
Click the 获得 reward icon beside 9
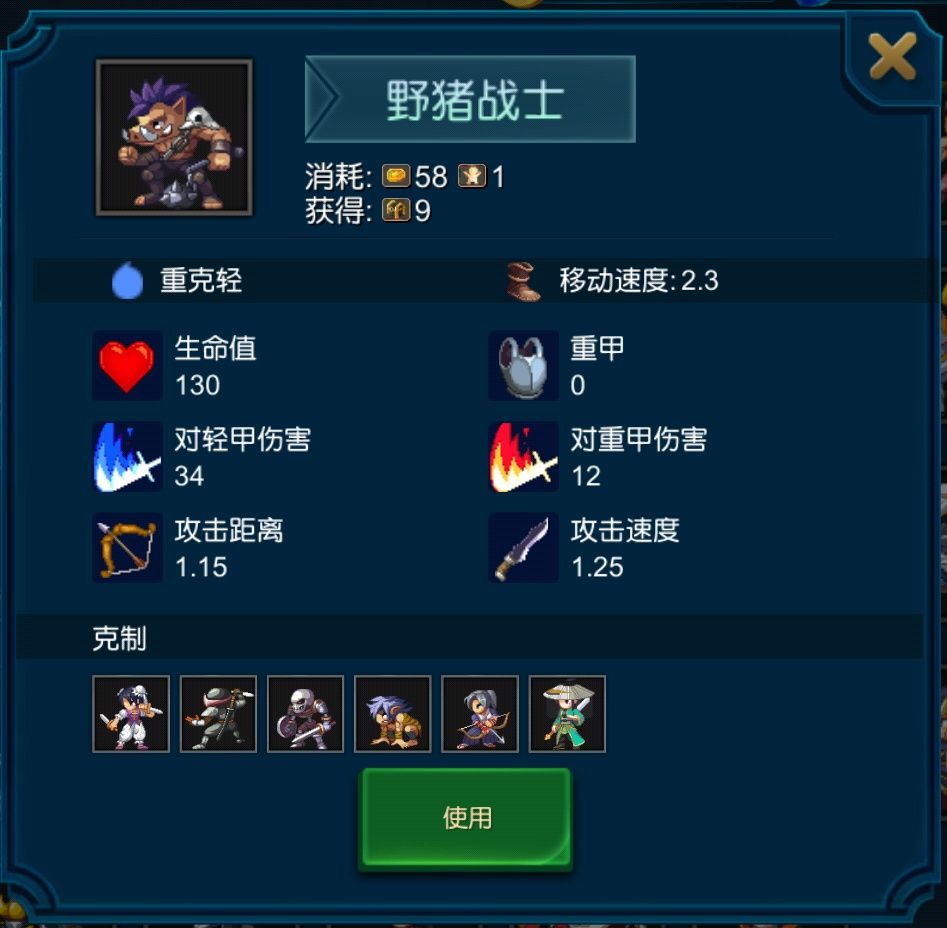(396, 211)
